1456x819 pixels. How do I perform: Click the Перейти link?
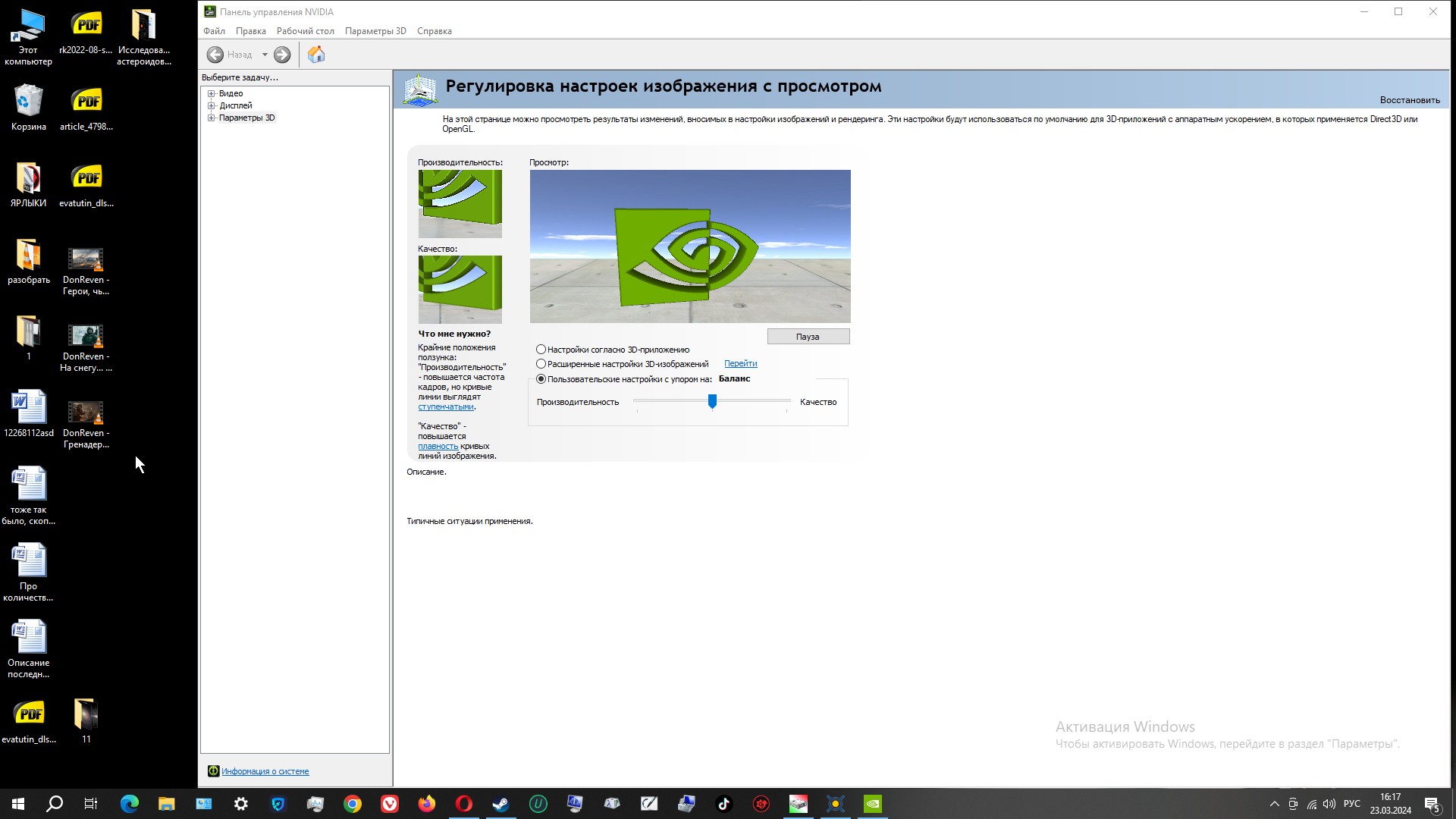740,364
